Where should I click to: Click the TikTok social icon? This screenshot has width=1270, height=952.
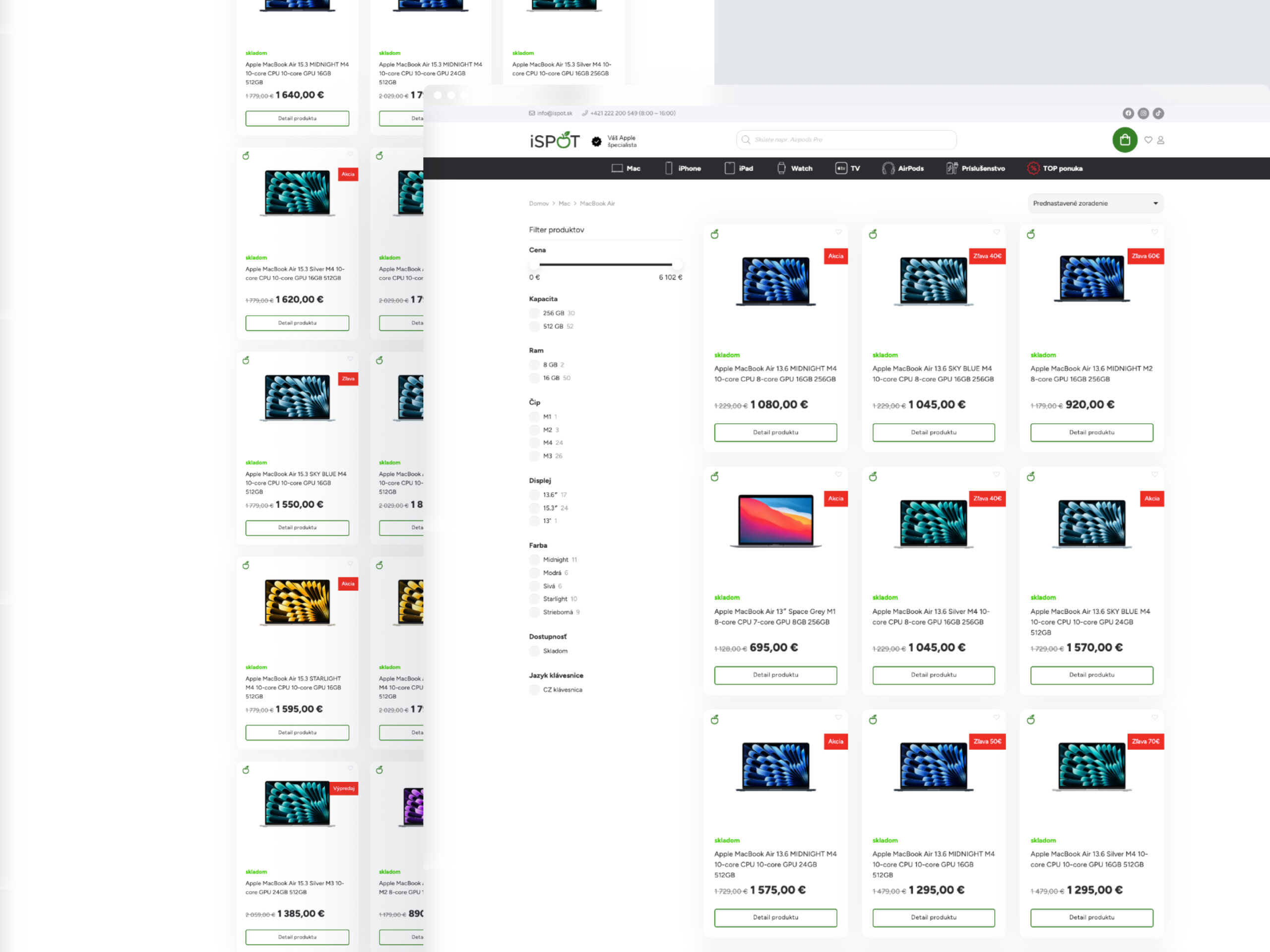1158,113
